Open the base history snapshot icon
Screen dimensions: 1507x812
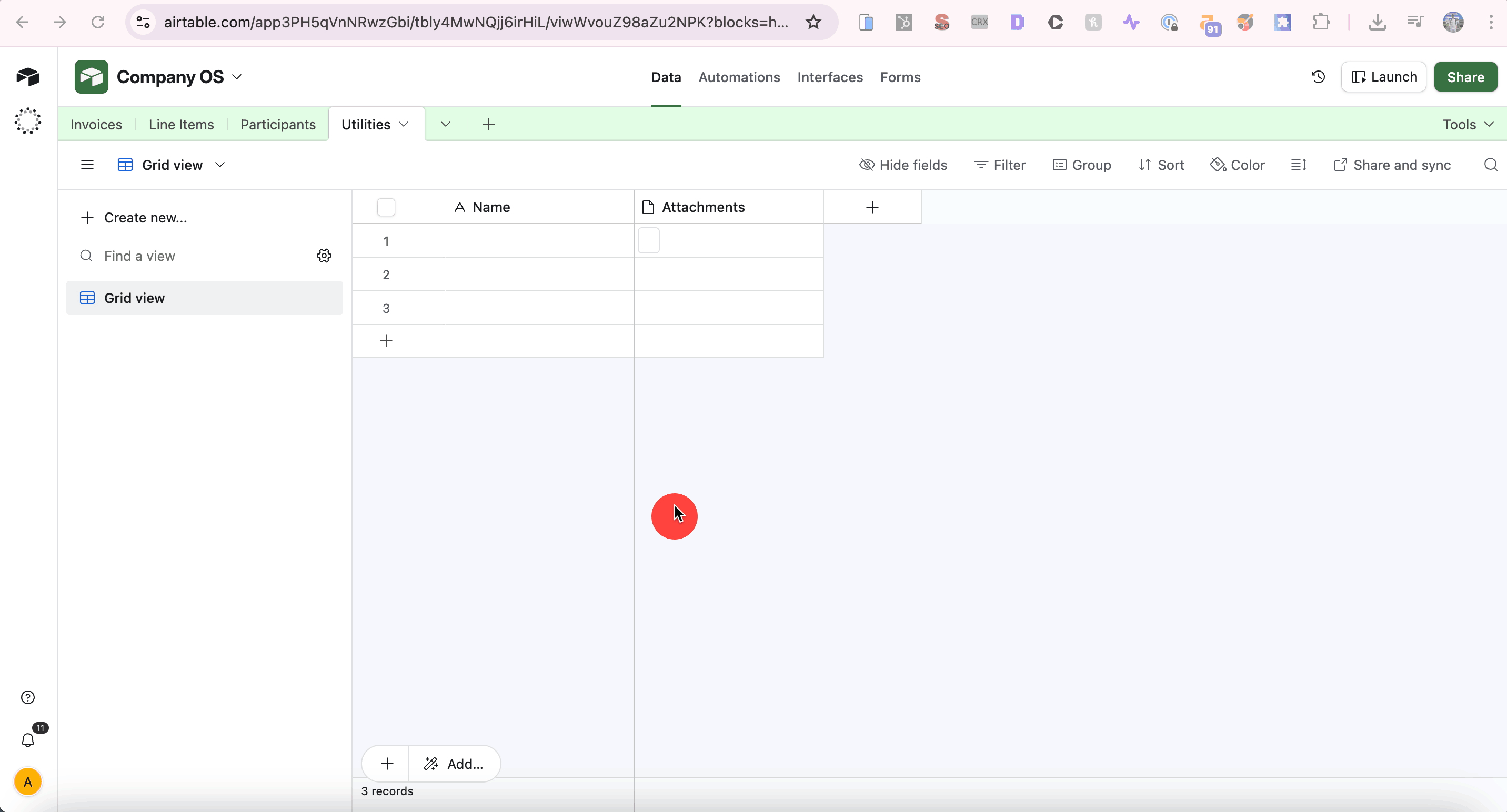(1318, 77)
